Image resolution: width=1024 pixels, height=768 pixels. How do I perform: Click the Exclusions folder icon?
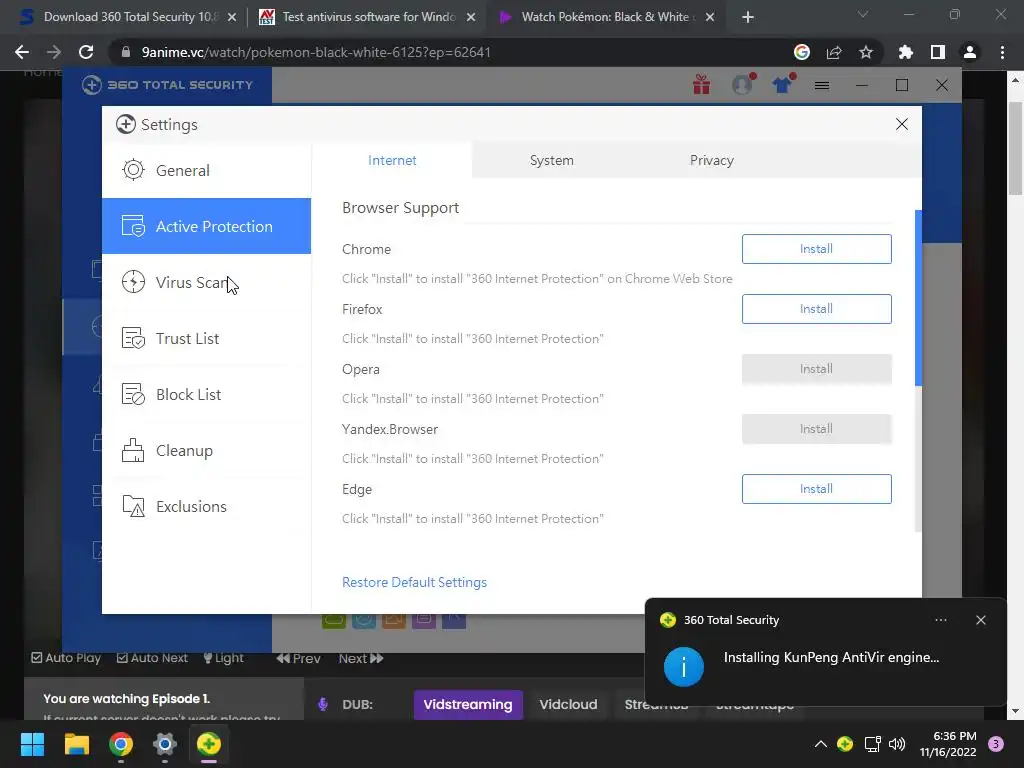point(133,506)
